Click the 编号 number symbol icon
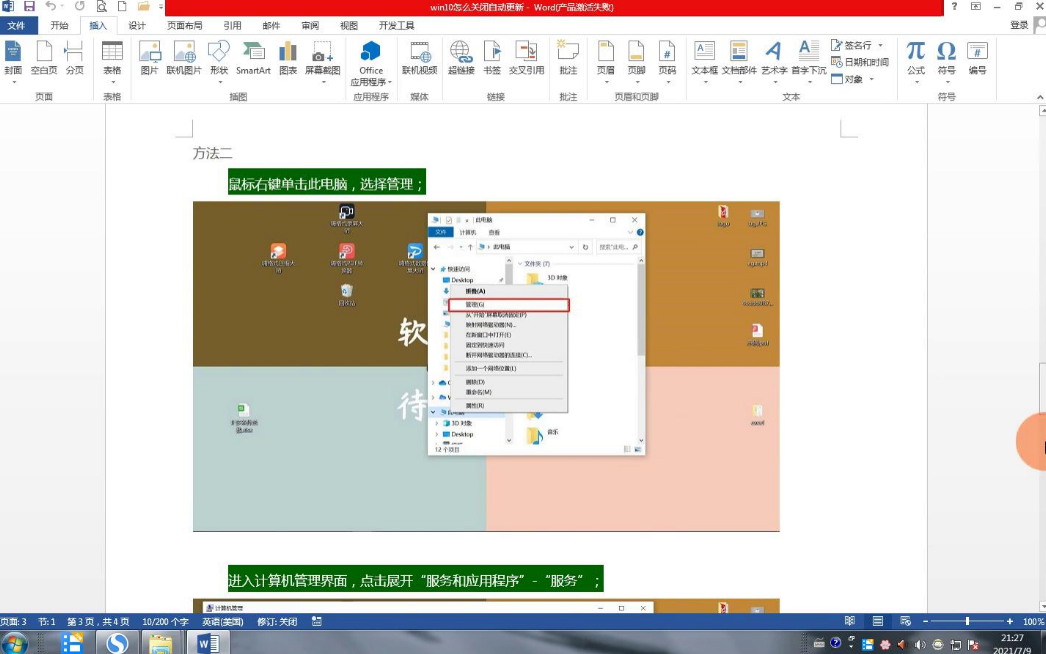1046x654 pixels. pos(977,58)
